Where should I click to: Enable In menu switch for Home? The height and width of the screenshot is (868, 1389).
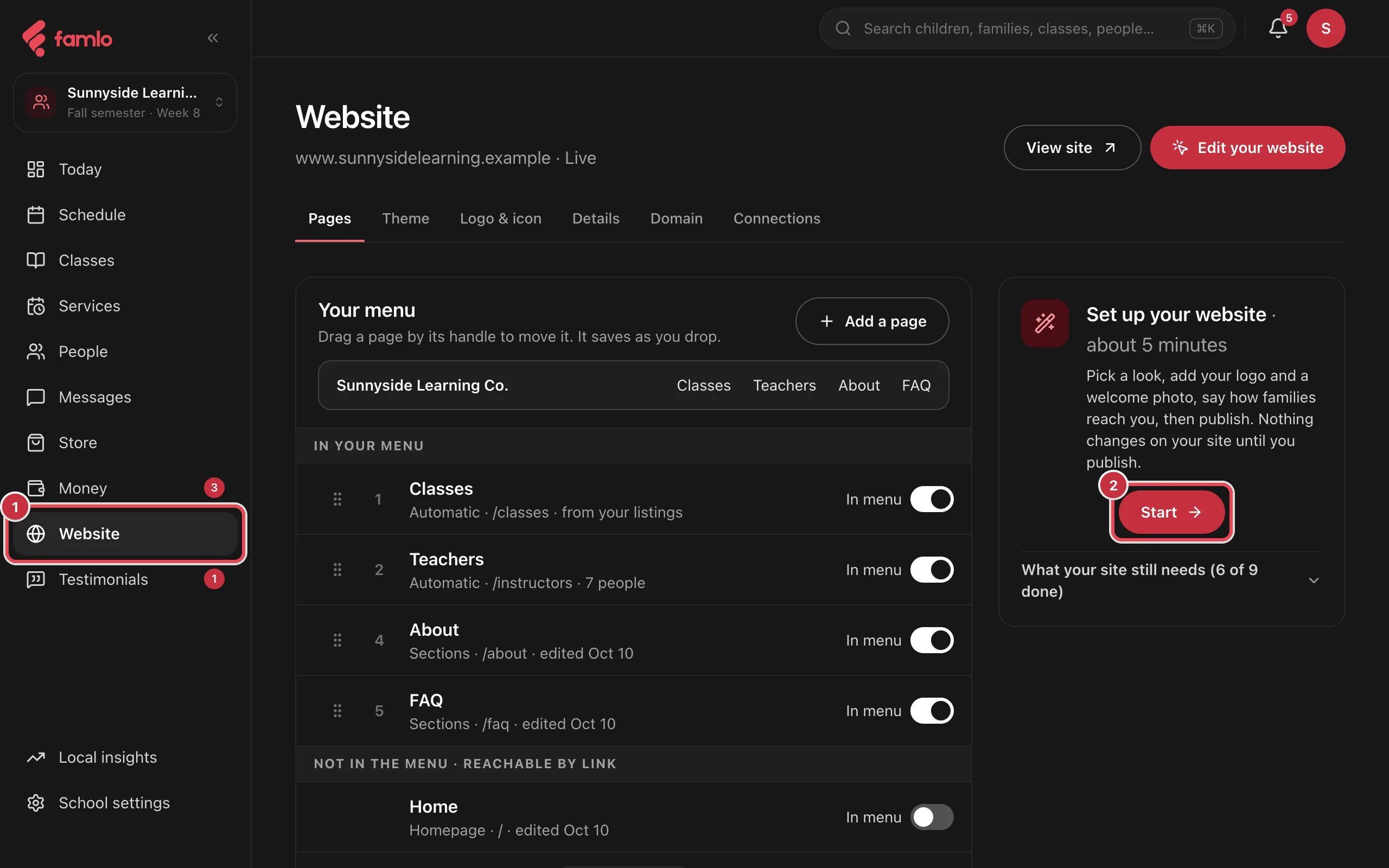[x=932, y=817]
